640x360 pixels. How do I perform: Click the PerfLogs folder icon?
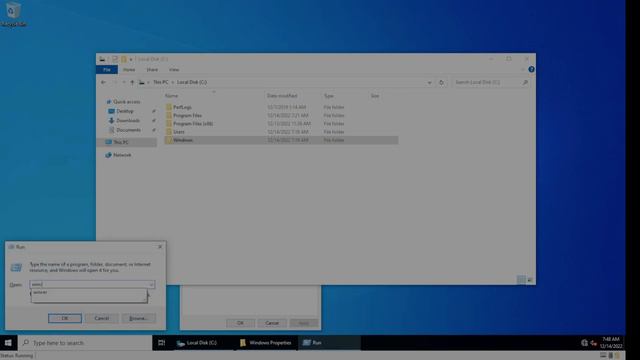point(169,107)
